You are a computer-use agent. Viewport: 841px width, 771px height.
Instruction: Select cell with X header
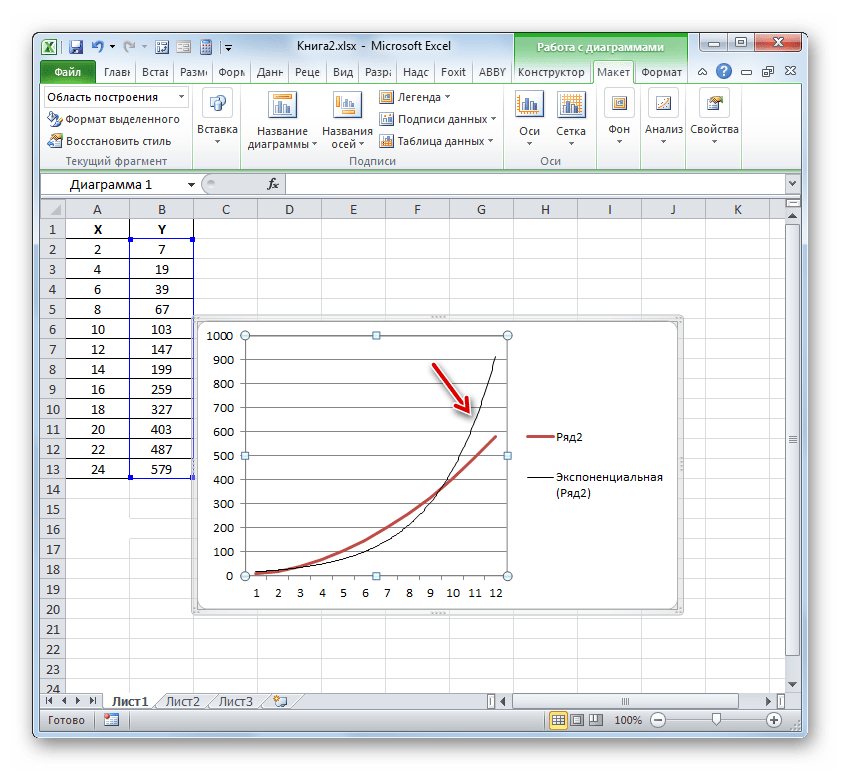[x=97, y=230]
